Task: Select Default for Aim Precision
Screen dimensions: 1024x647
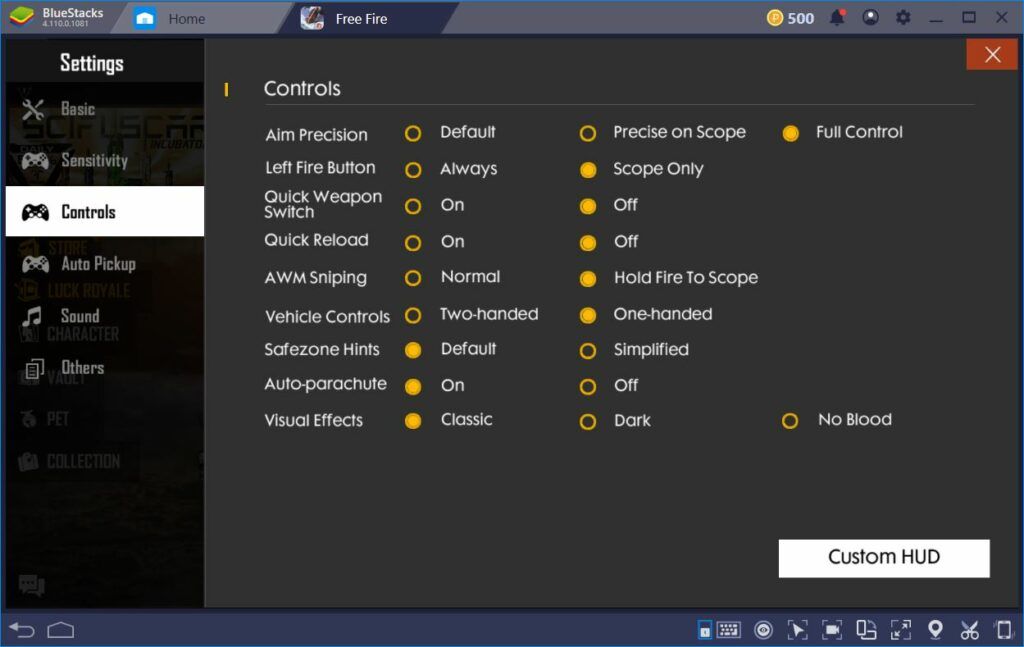Action: coord(413,133)
